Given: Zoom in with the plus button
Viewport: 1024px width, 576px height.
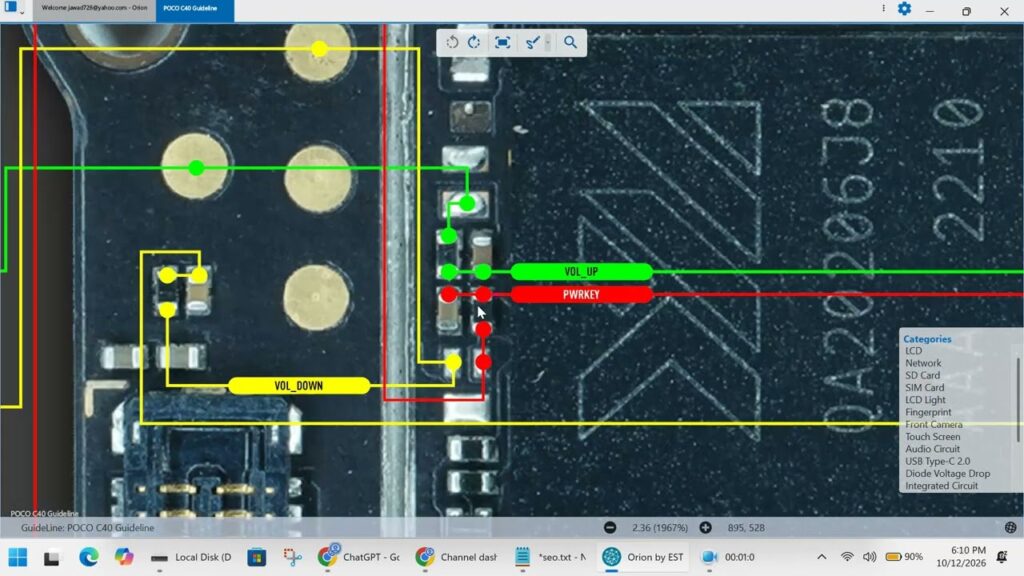Looking at the screenshot, I should click(x=705, y=528).
